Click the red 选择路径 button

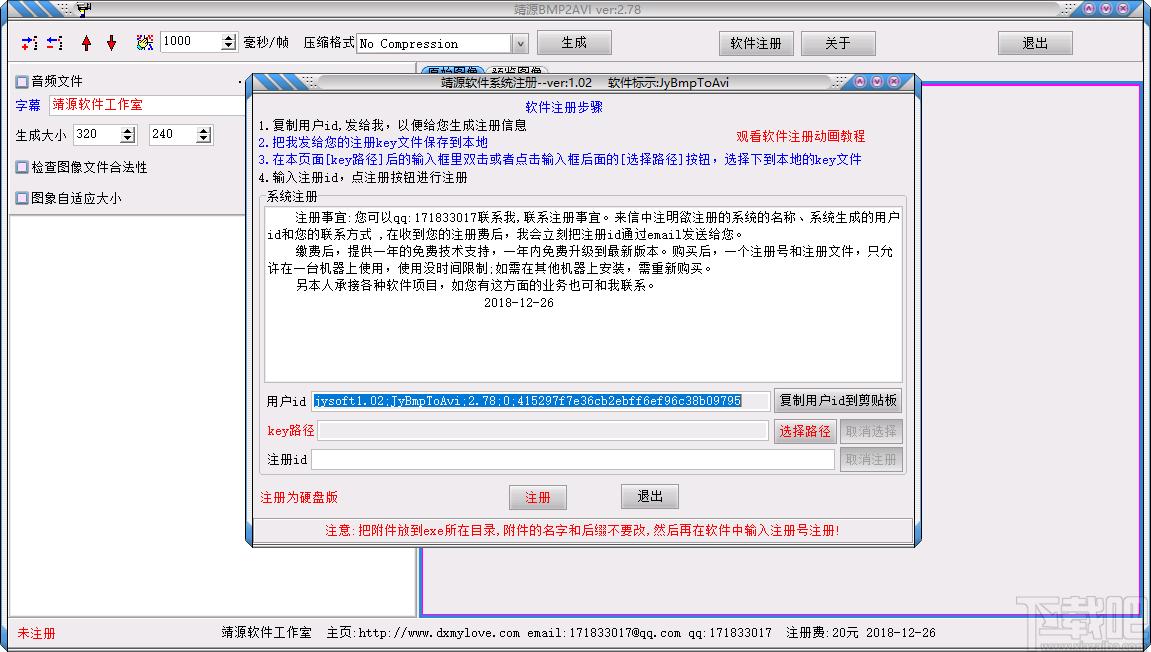tap(805, 431)
